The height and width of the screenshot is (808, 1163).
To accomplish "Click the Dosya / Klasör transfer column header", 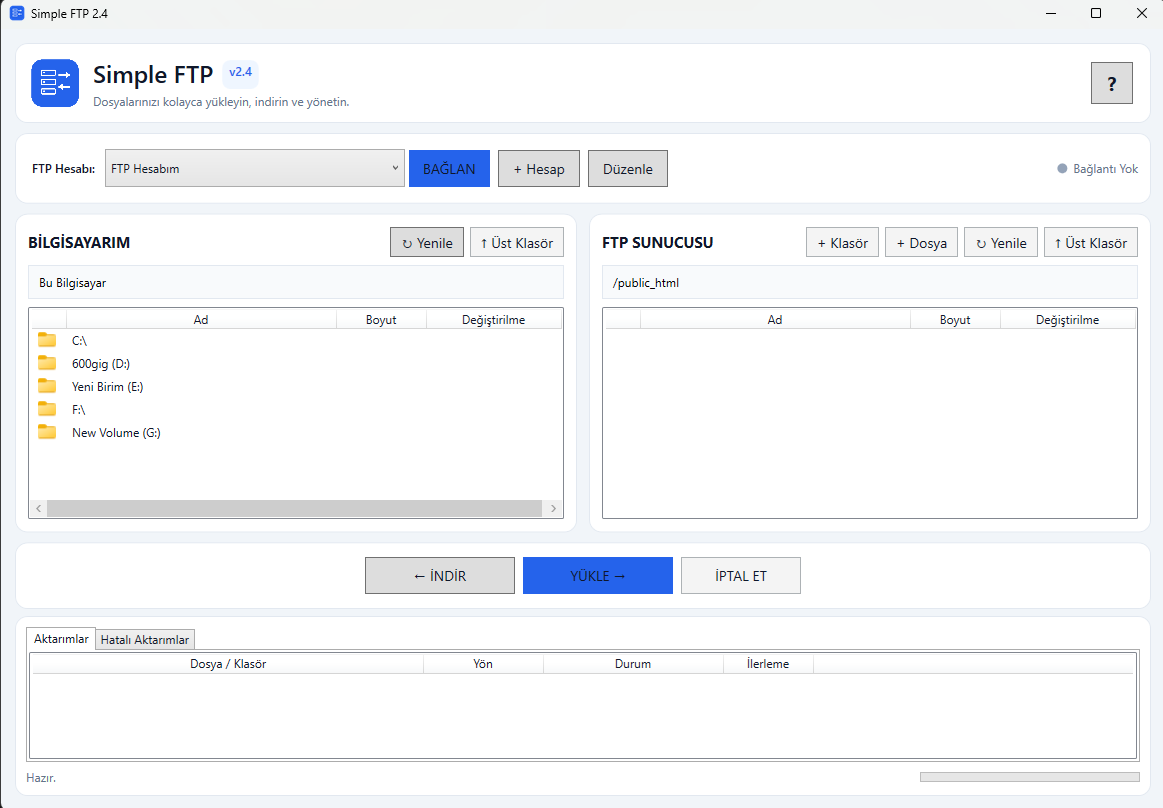I will tap(228, 664).
